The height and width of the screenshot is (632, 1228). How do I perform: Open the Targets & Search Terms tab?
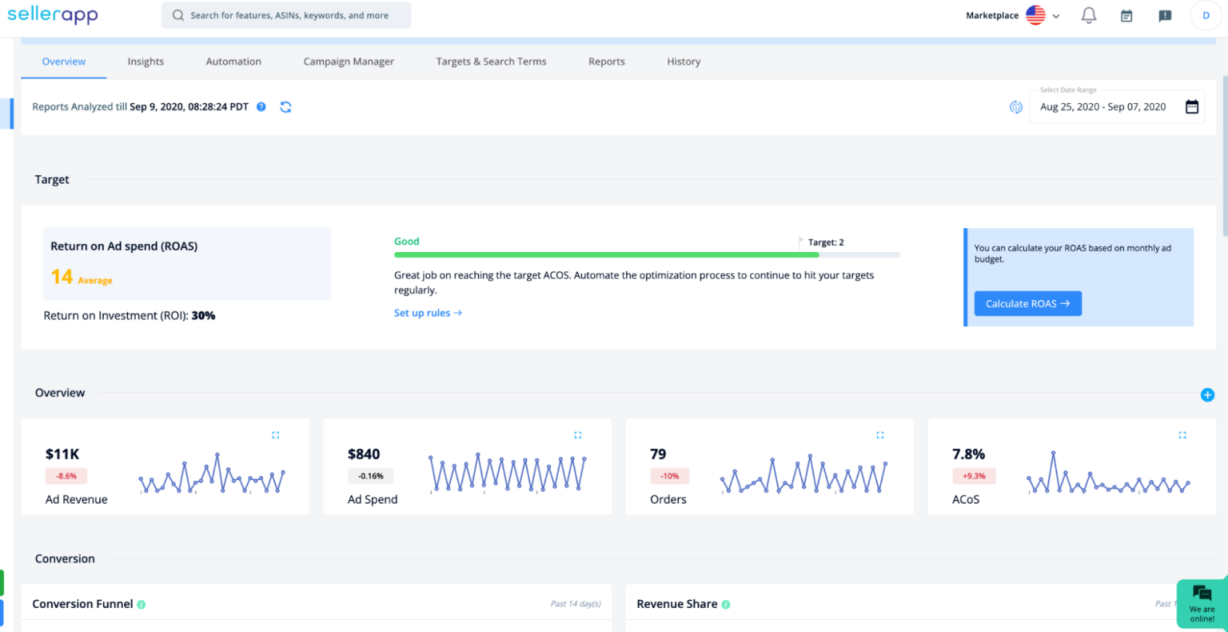tap(491, 62)
